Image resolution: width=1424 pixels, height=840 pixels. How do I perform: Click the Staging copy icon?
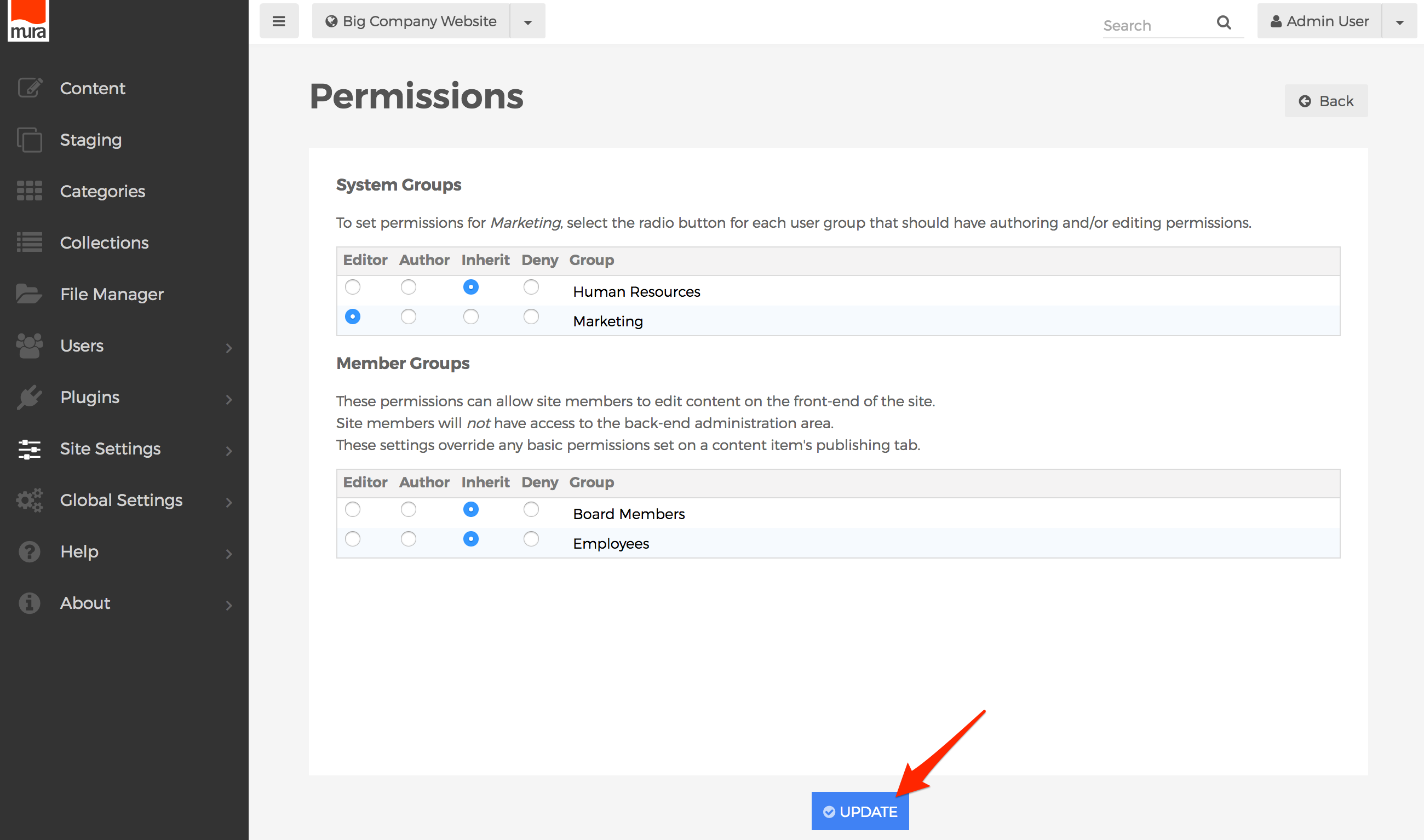coord(30,140)
